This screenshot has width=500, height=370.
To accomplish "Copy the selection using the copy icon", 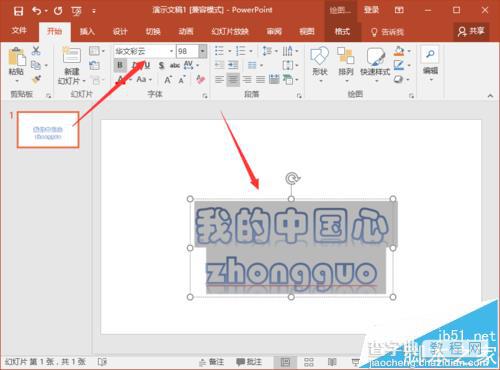I will [x=36, y=65].
